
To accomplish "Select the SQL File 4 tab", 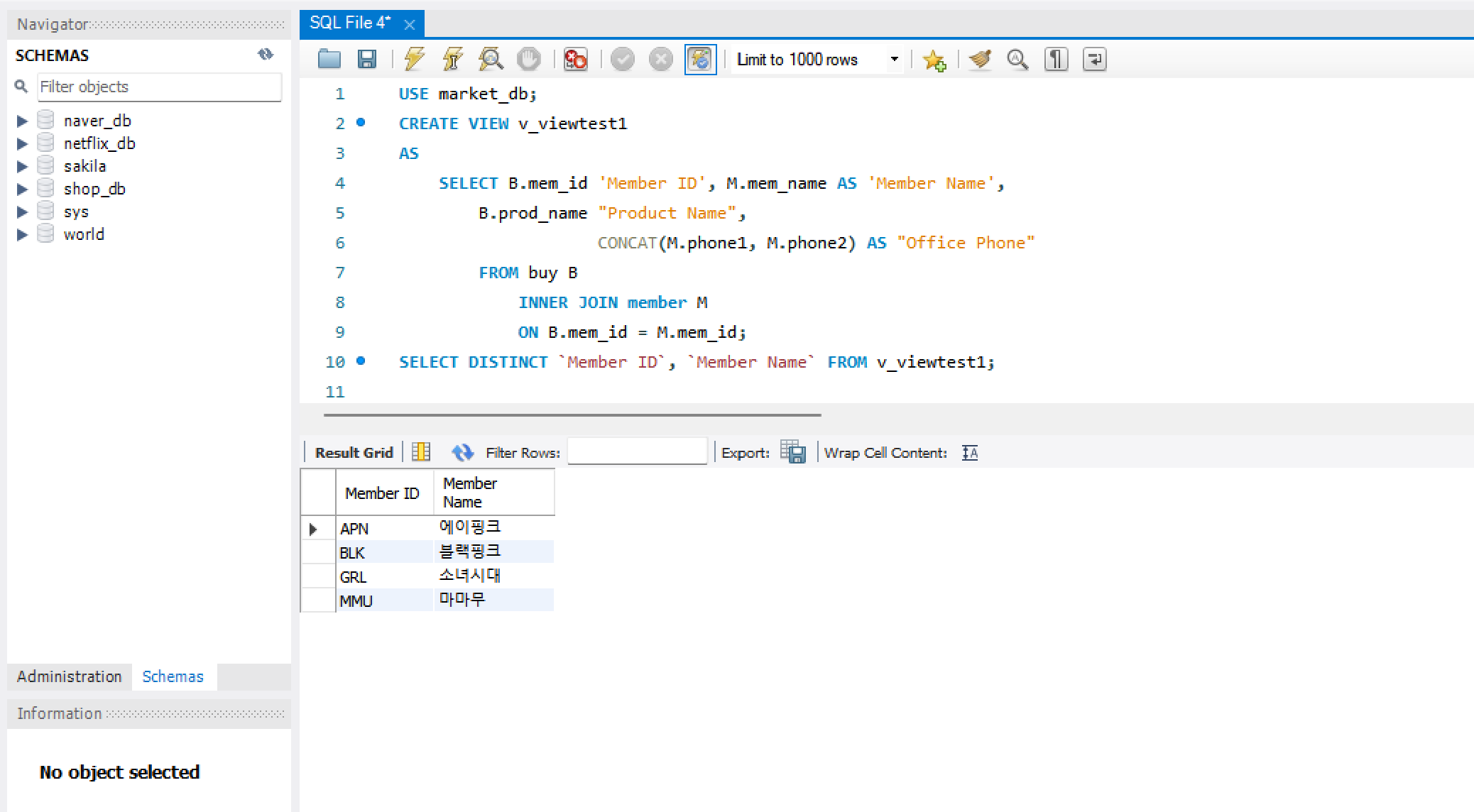I will coord(349,23).
